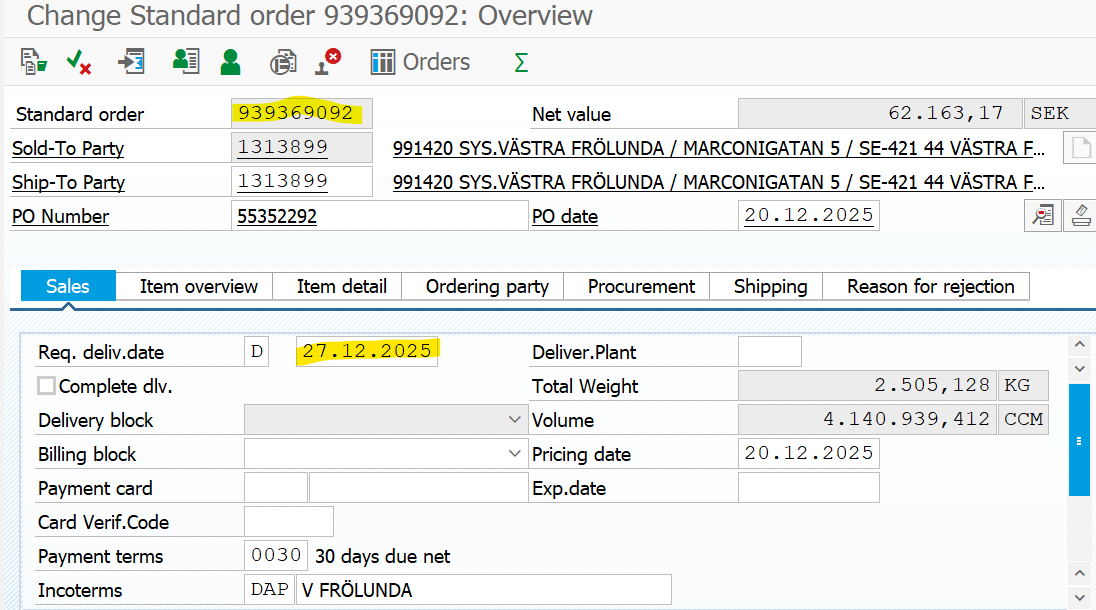Click the green sigma sum icon
The image size is (1096, 610).
pyautogui.click(x=520, y=62)
